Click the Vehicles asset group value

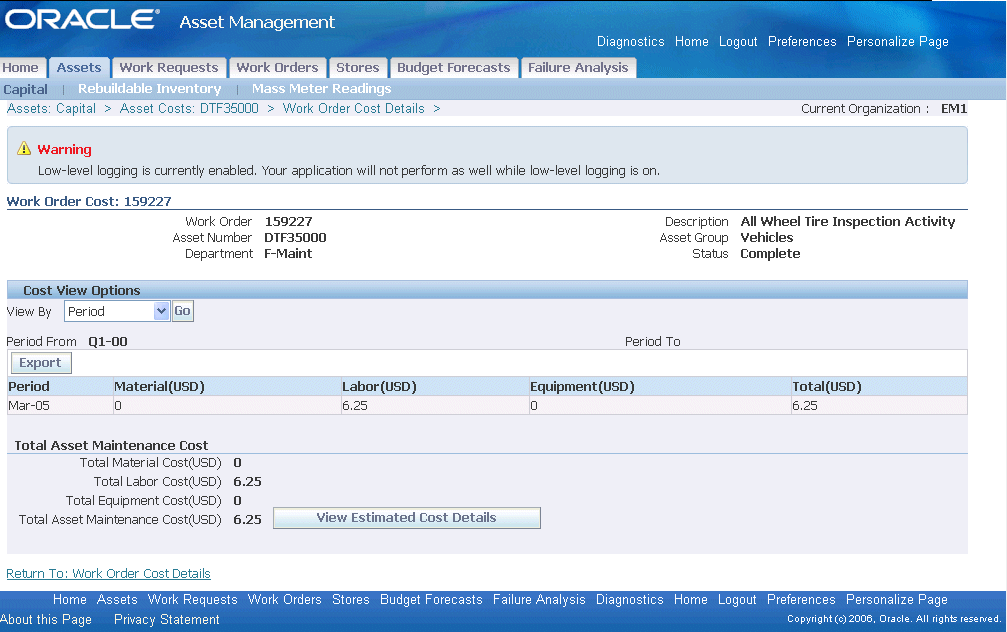(767, 238)
